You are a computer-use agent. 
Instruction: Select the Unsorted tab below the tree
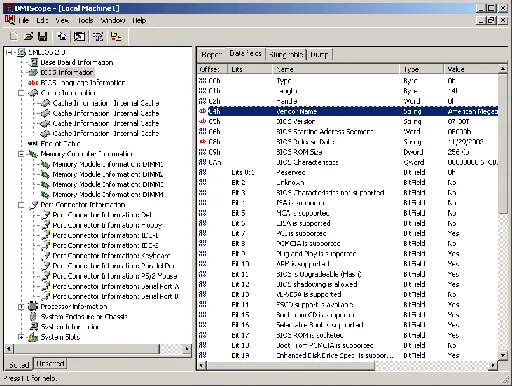(50, 363)
